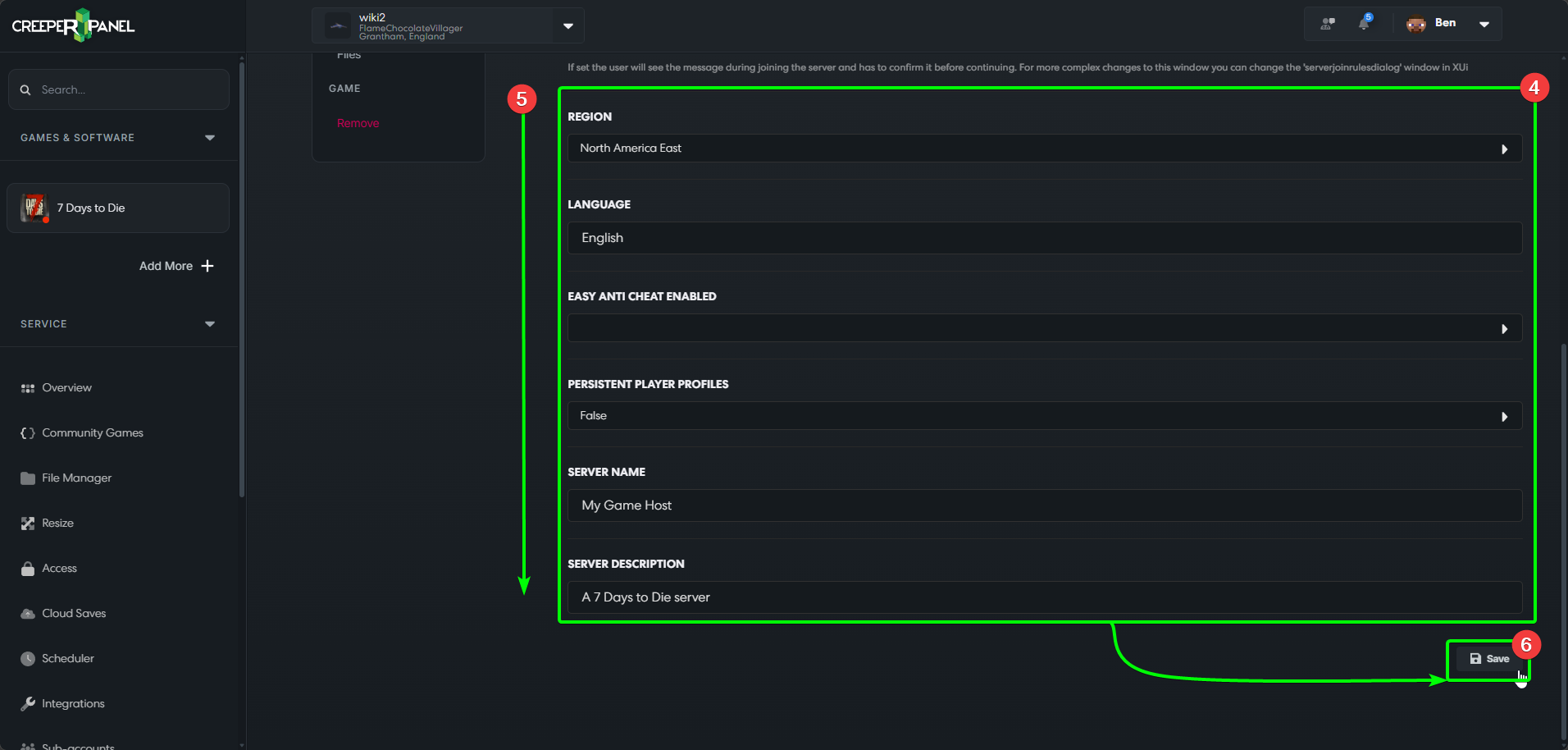Open notifications via the bell icon
Viewport: 1568px width, 750px height.
[x=1365, y=23]
